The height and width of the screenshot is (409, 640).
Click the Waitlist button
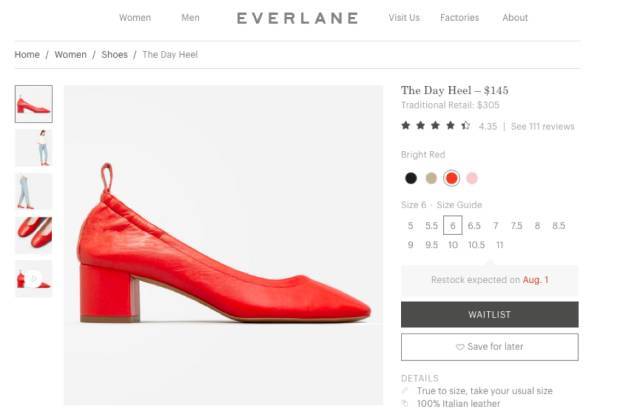489,314
